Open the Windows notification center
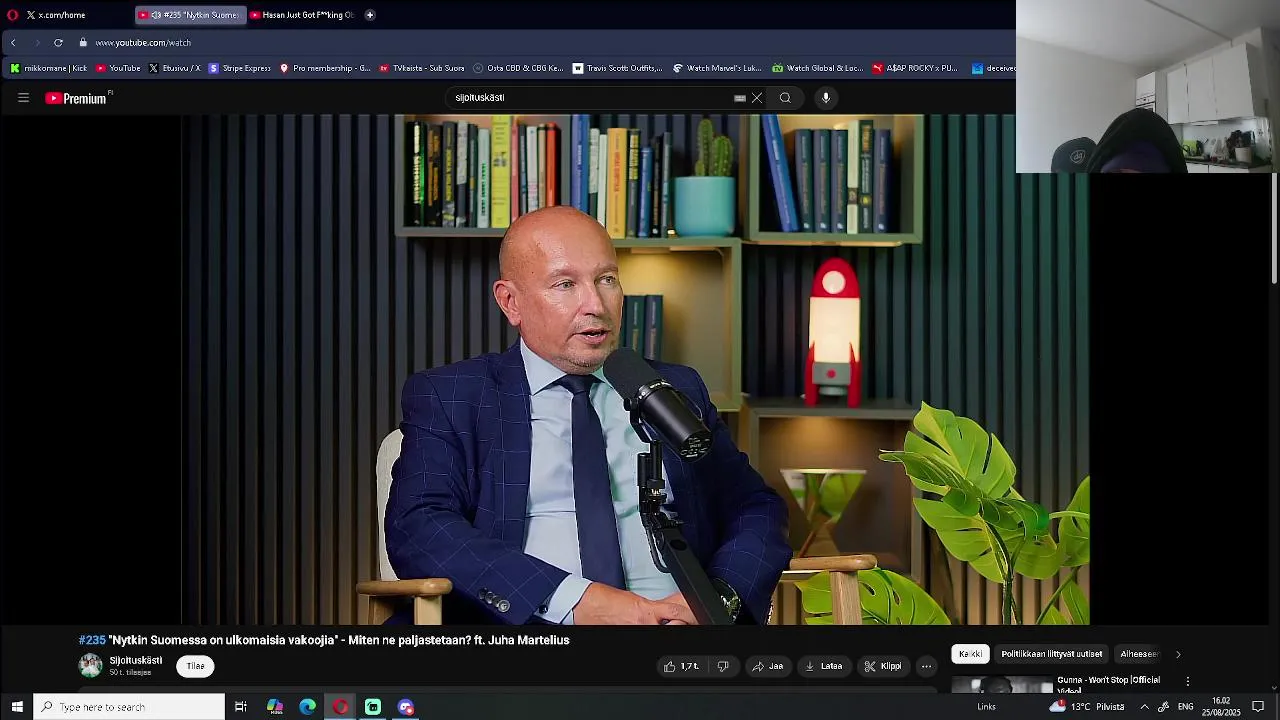The image size is (1280, 720). pos(1258,707)
